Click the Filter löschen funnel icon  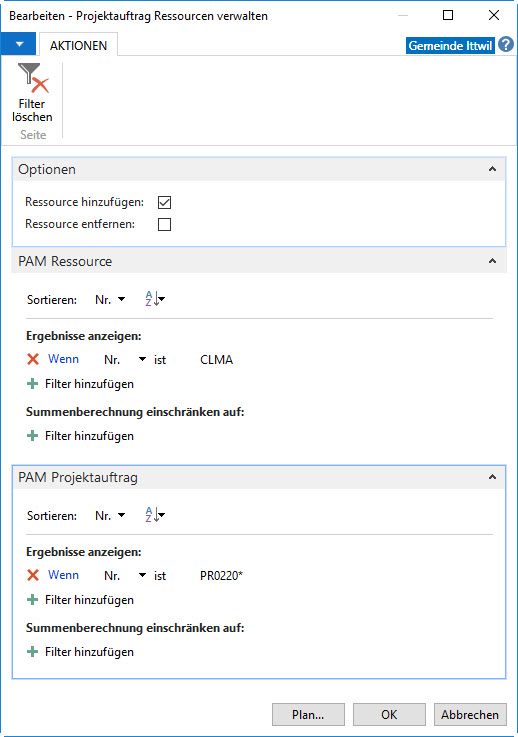click(x=33, y=78)
